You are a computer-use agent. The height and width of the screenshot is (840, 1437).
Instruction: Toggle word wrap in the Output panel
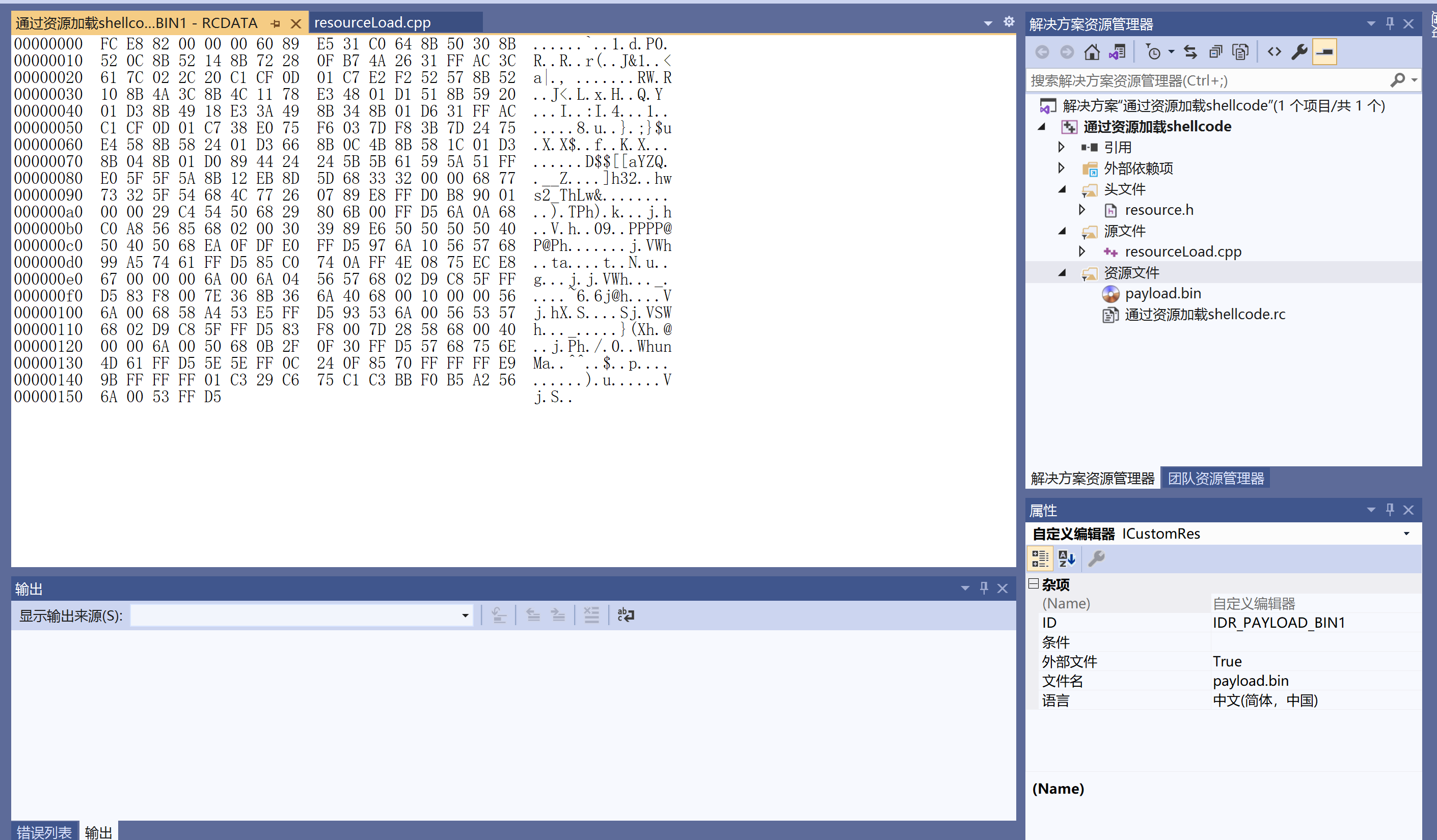pos(626,615)
